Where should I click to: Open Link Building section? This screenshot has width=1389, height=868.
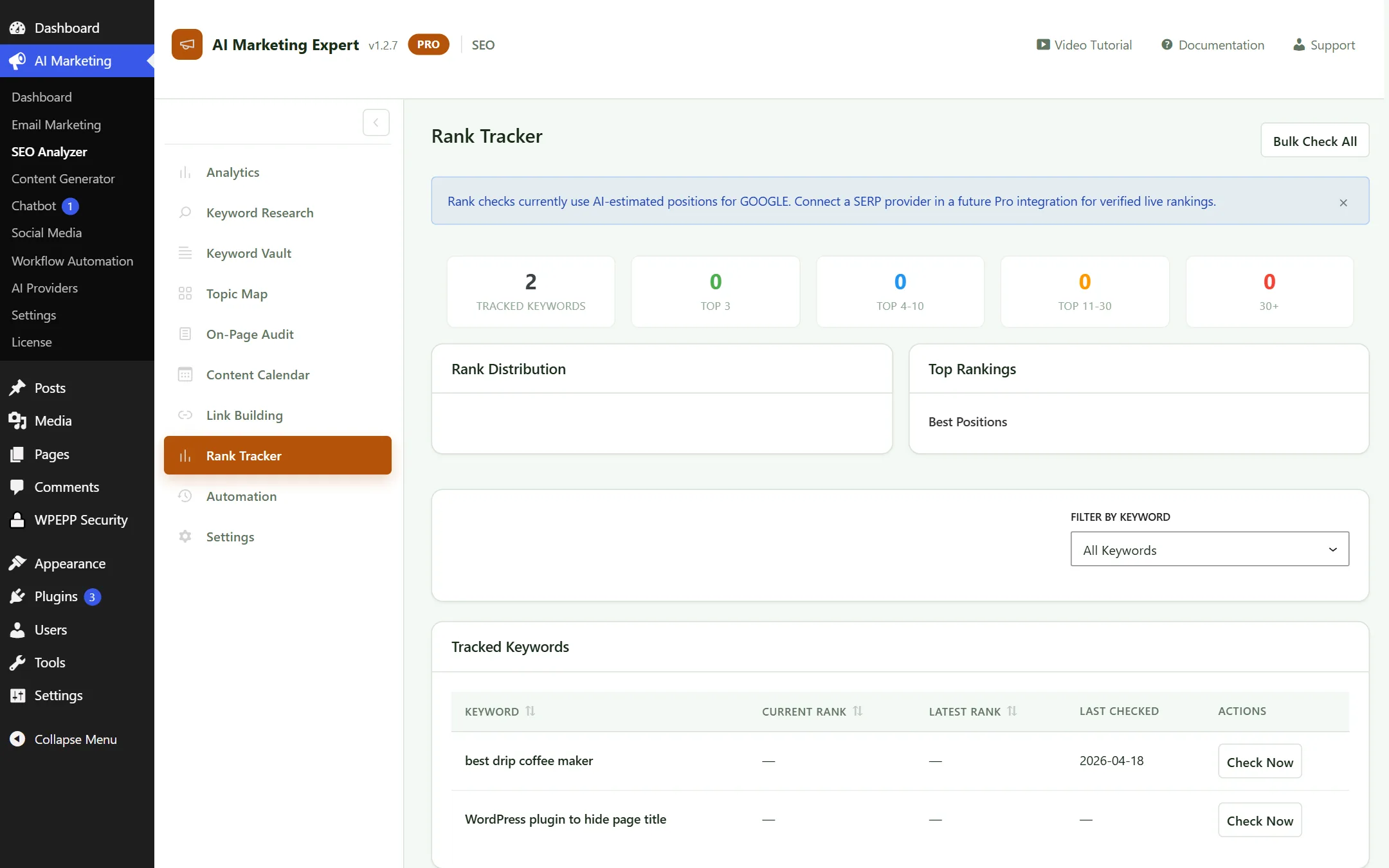[x=278, y=415]
